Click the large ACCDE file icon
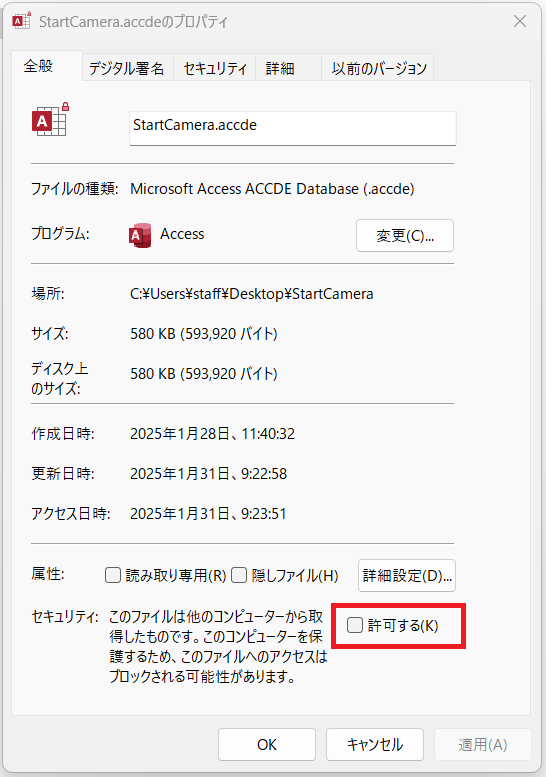Image resolution: width=546 pixels, height=777 pixels. pos(50,119)
